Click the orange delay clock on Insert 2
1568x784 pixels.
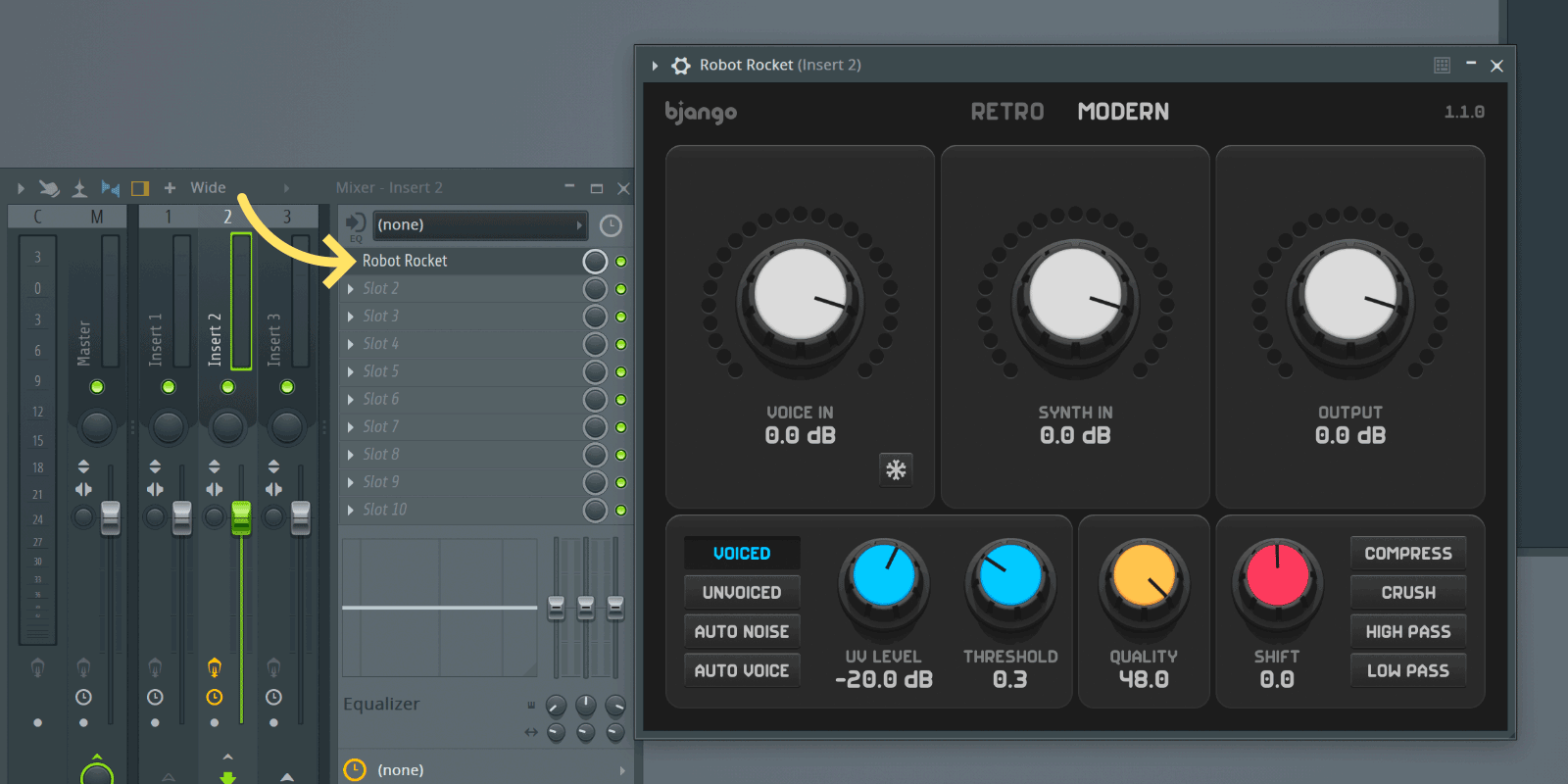pyautogui.click(x=215, y=698)
